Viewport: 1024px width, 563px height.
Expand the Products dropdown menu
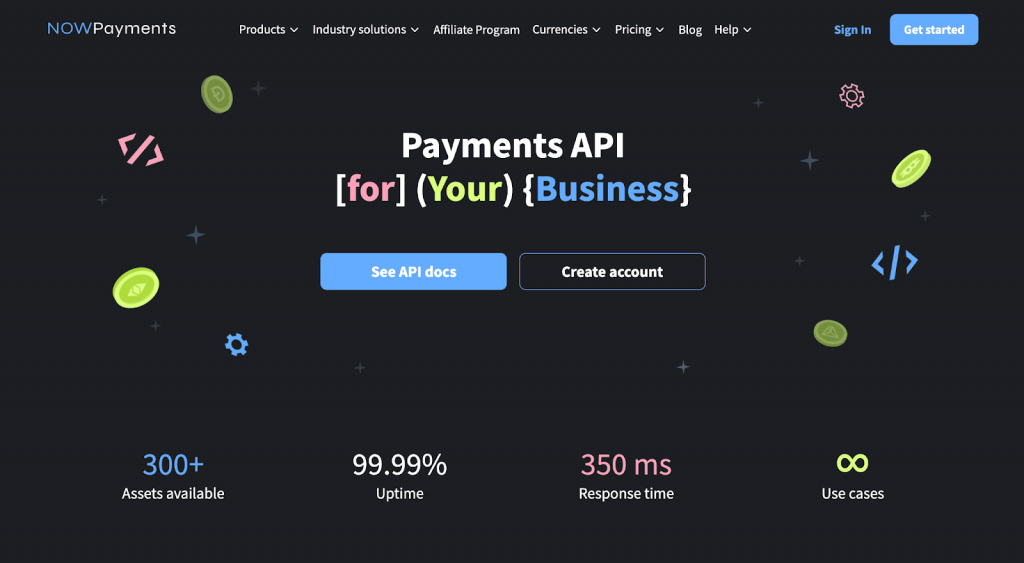click(x=268, y=30)
